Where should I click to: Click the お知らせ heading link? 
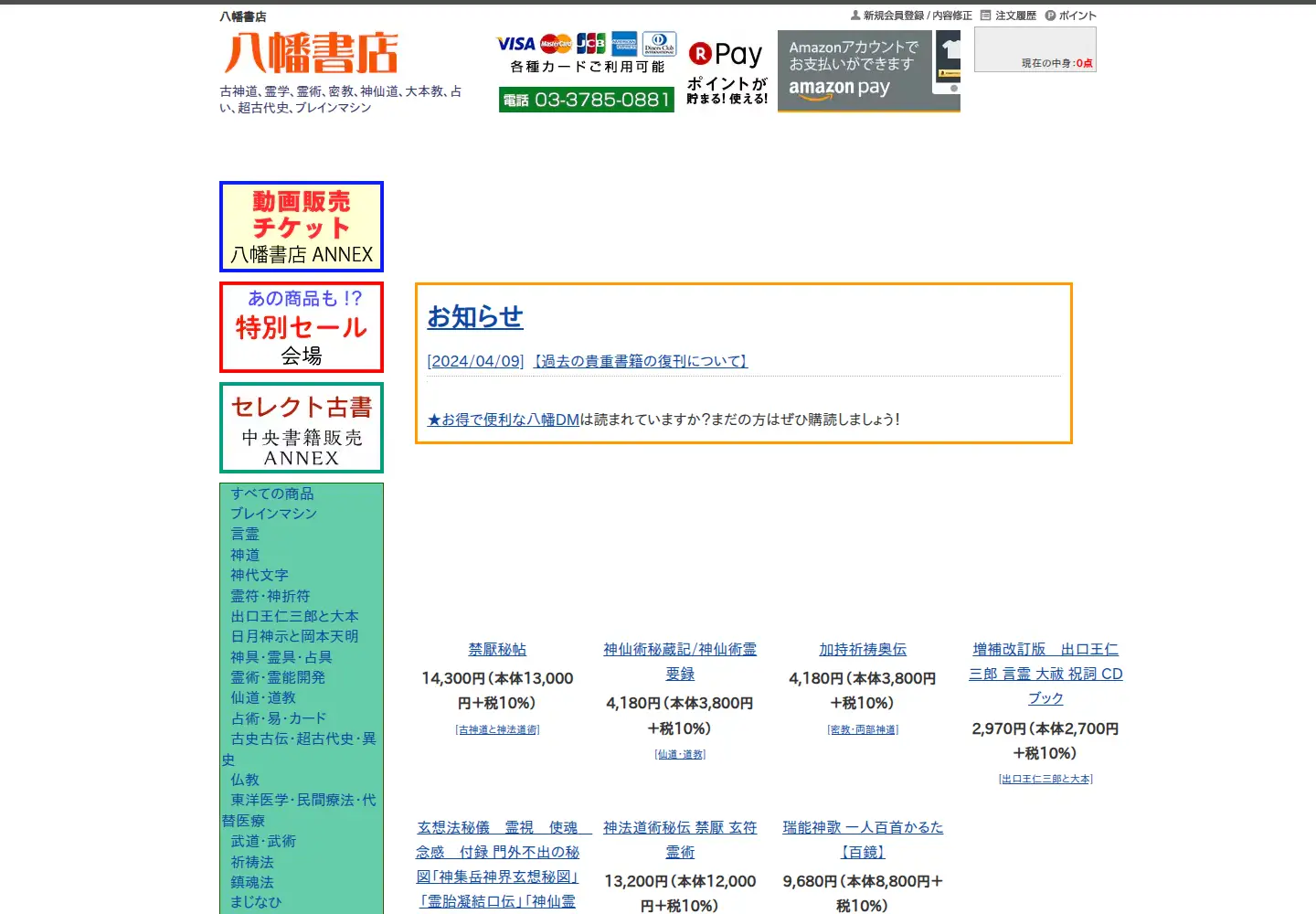[475, 317]
